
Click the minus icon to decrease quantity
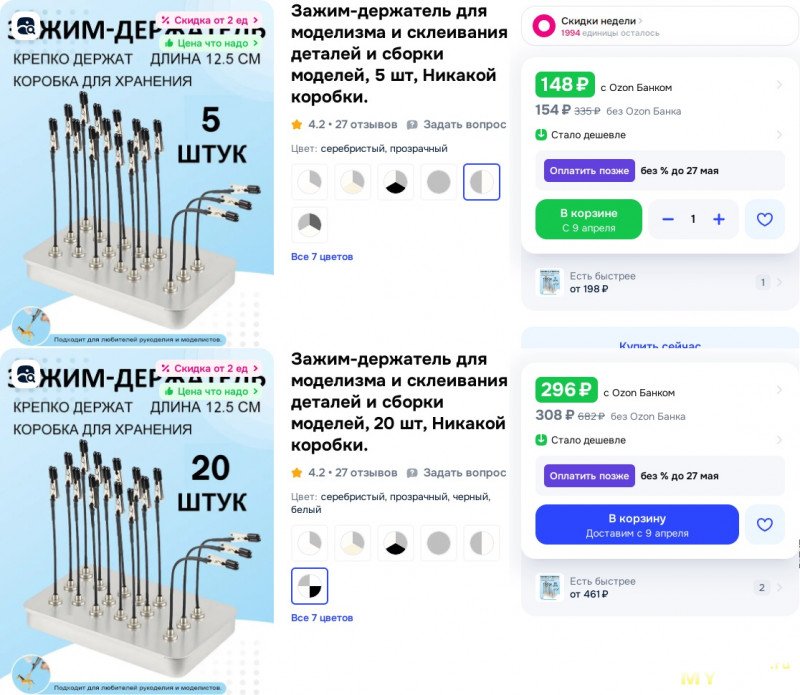point(668,219)
